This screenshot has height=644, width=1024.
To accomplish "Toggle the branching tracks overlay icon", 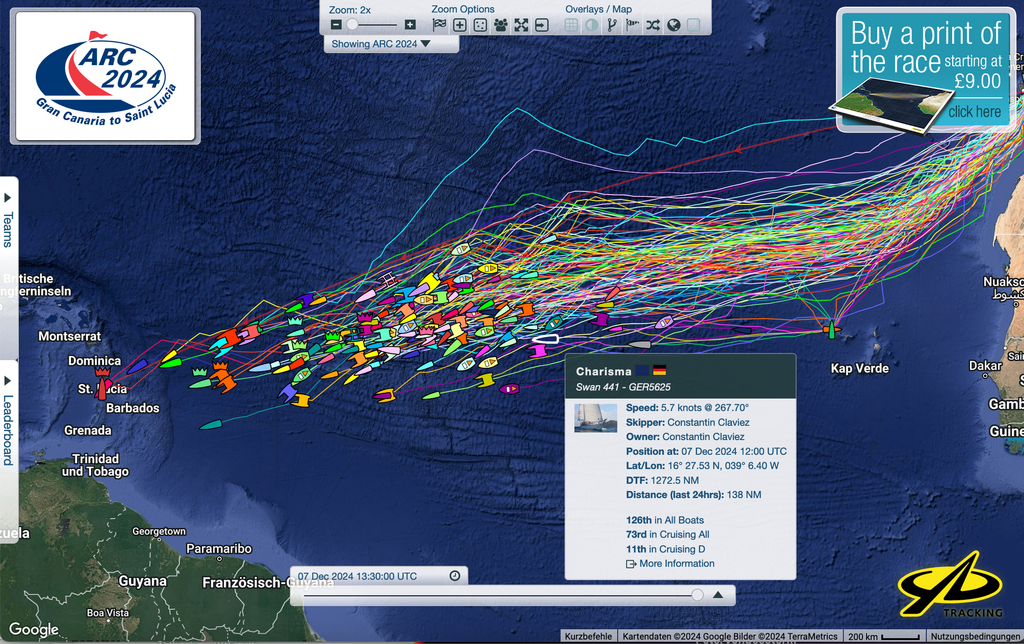I will pyautogui.click(x=612, y=25).
